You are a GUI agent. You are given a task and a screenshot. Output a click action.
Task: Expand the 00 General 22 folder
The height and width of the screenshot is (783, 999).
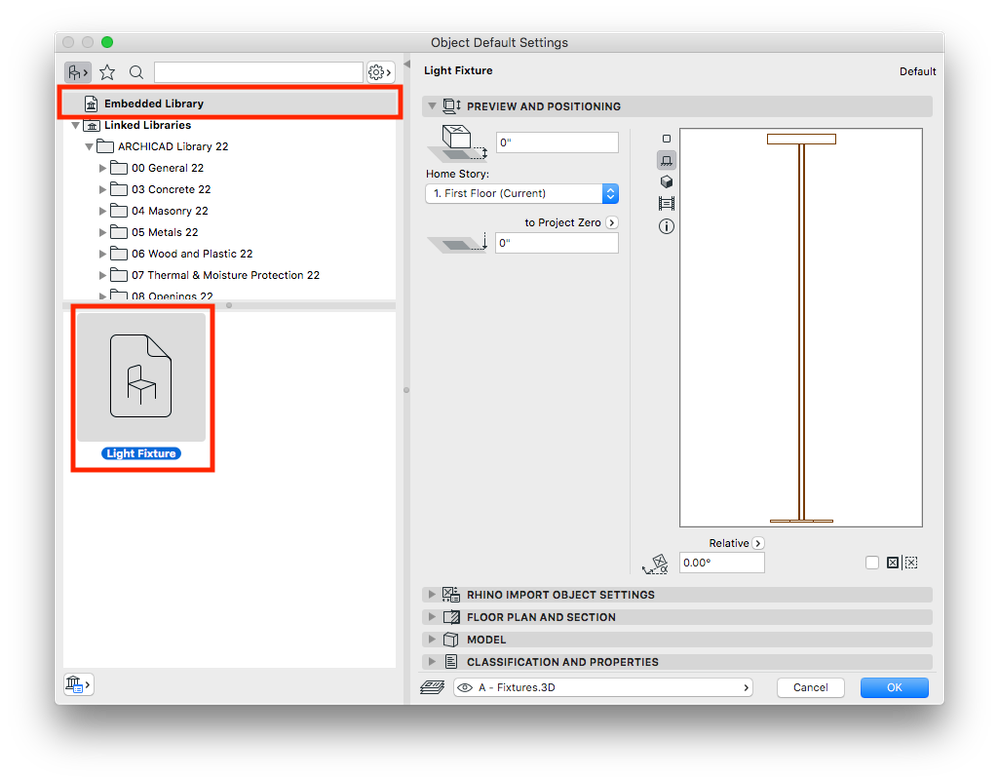(x=103, y=168)
